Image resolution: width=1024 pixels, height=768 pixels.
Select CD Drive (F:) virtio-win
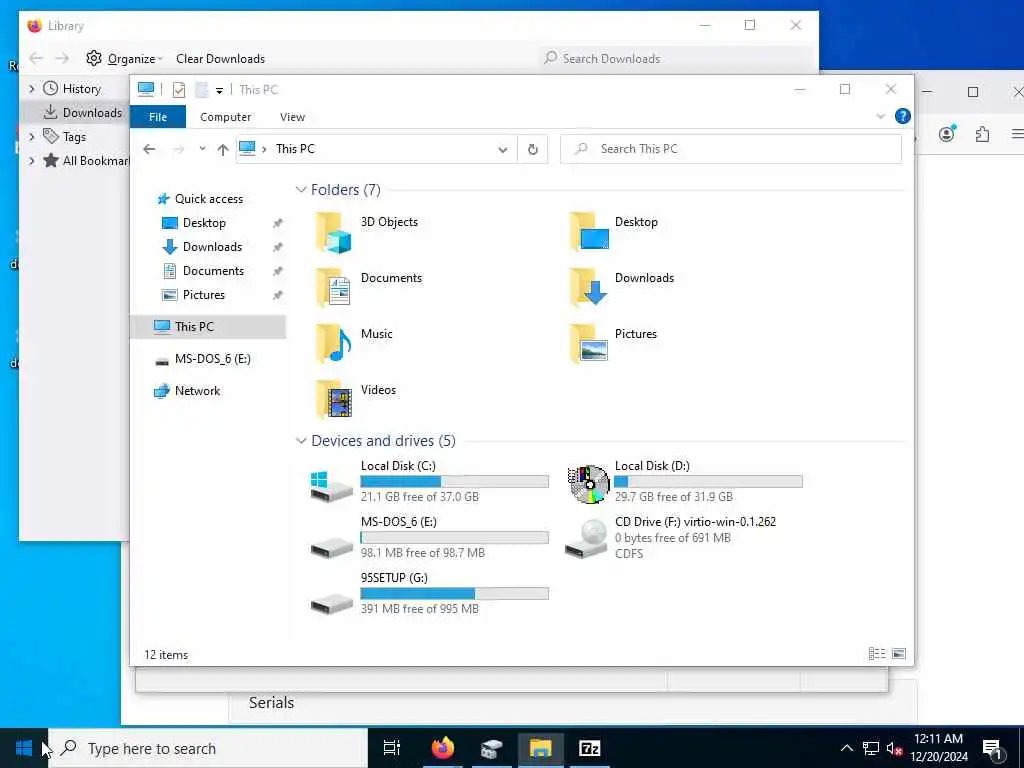tap(671, 539)
